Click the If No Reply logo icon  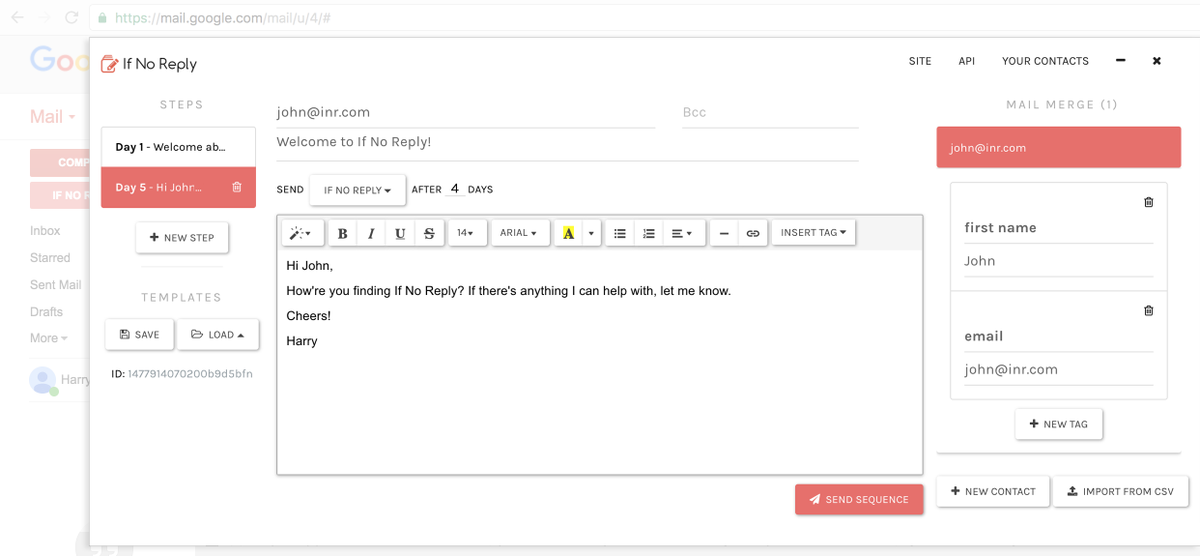pyautogui.click(x=109, y=64)
